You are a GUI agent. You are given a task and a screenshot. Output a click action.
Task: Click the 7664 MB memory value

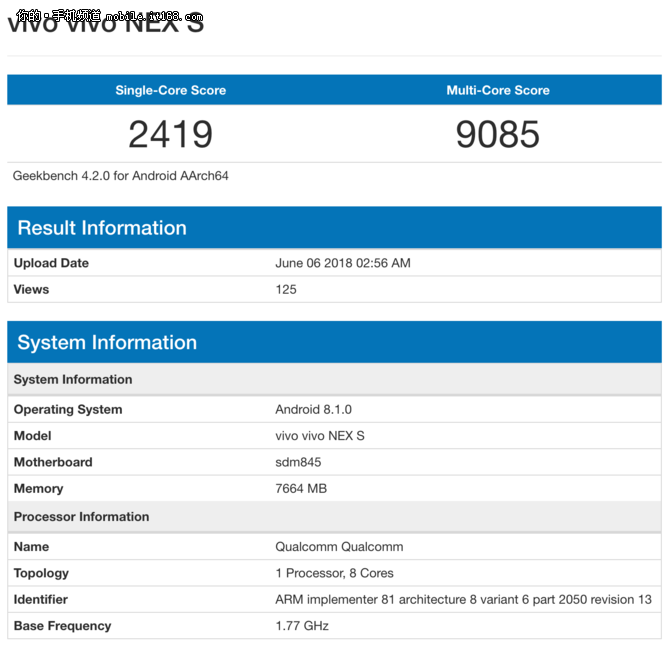click(x=301, y=488)
